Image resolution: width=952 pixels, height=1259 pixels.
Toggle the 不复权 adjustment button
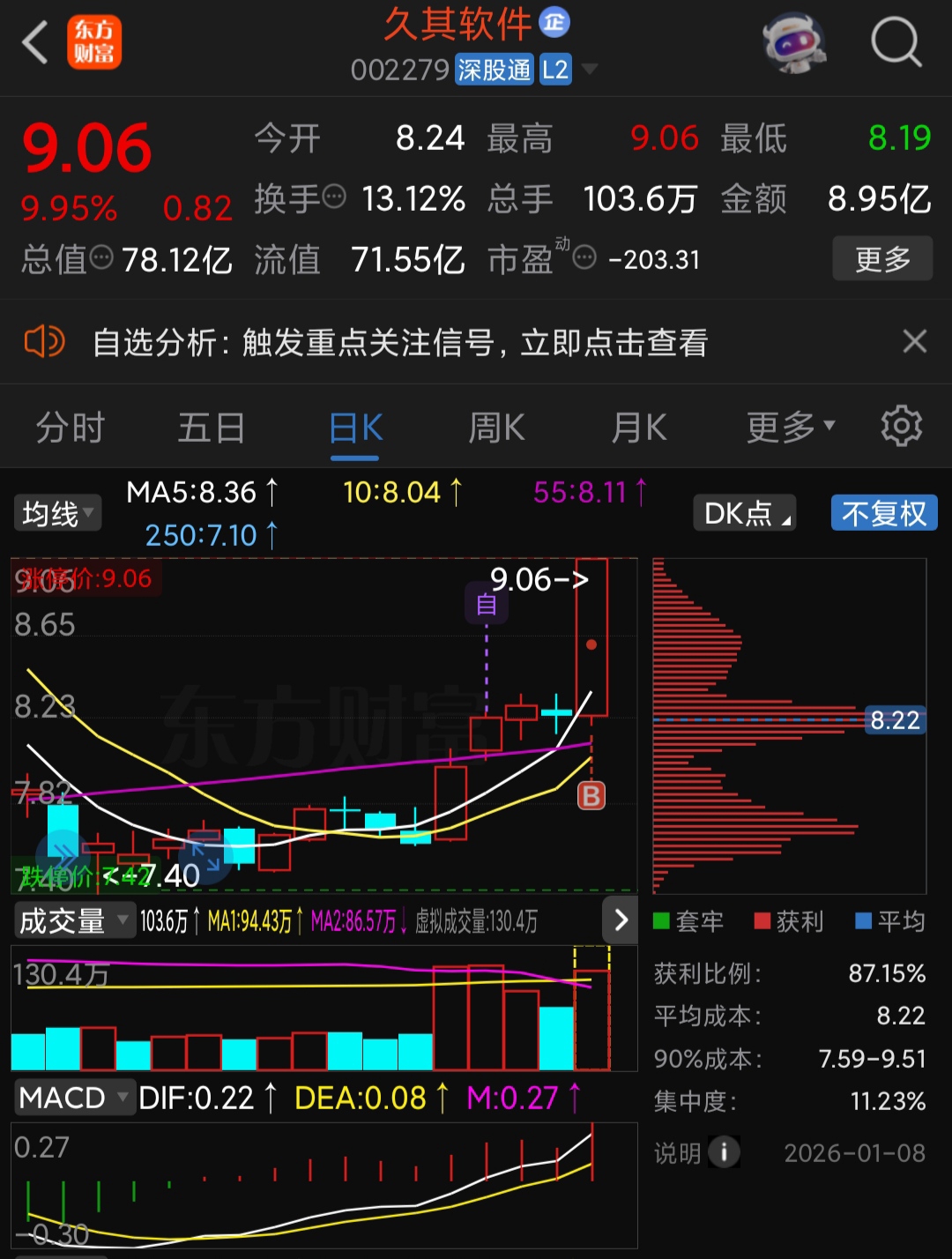point(884,513)
